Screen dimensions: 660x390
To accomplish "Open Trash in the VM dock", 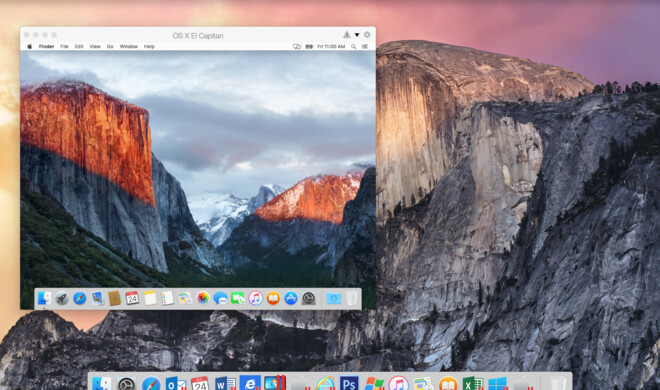I will pos(352,298).
